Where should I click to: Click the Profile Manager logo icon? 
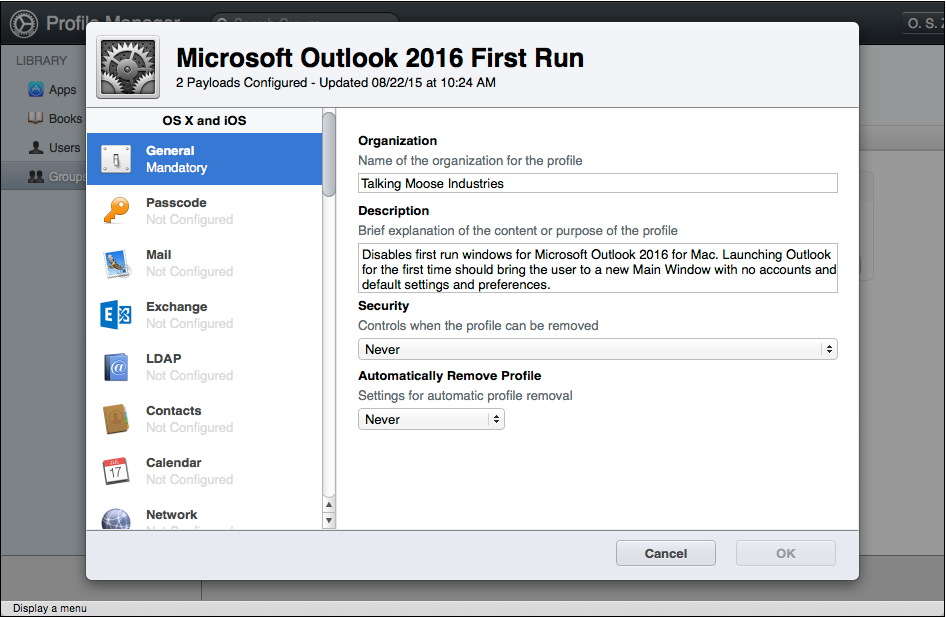(24, 24)
